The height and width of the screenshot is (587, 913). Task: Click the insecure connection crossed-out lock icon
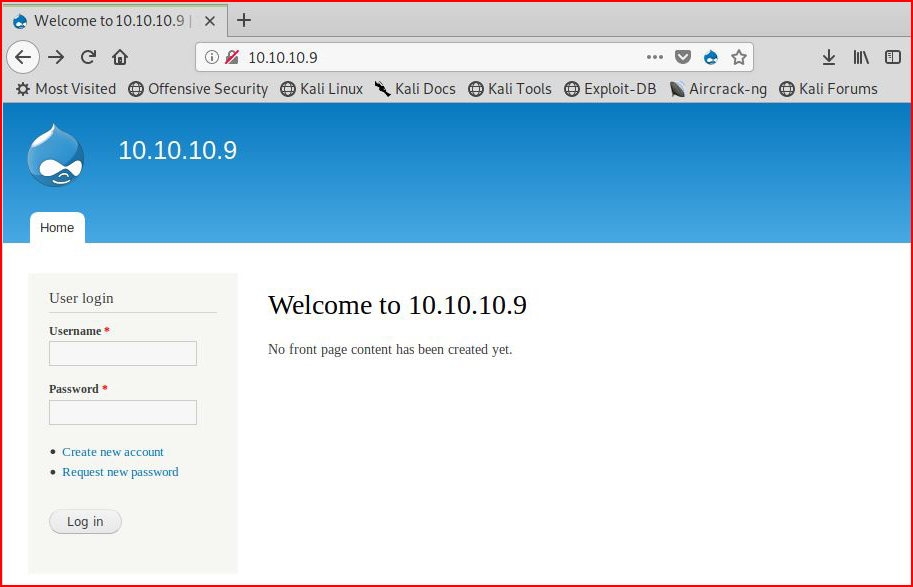pos(232,57)
